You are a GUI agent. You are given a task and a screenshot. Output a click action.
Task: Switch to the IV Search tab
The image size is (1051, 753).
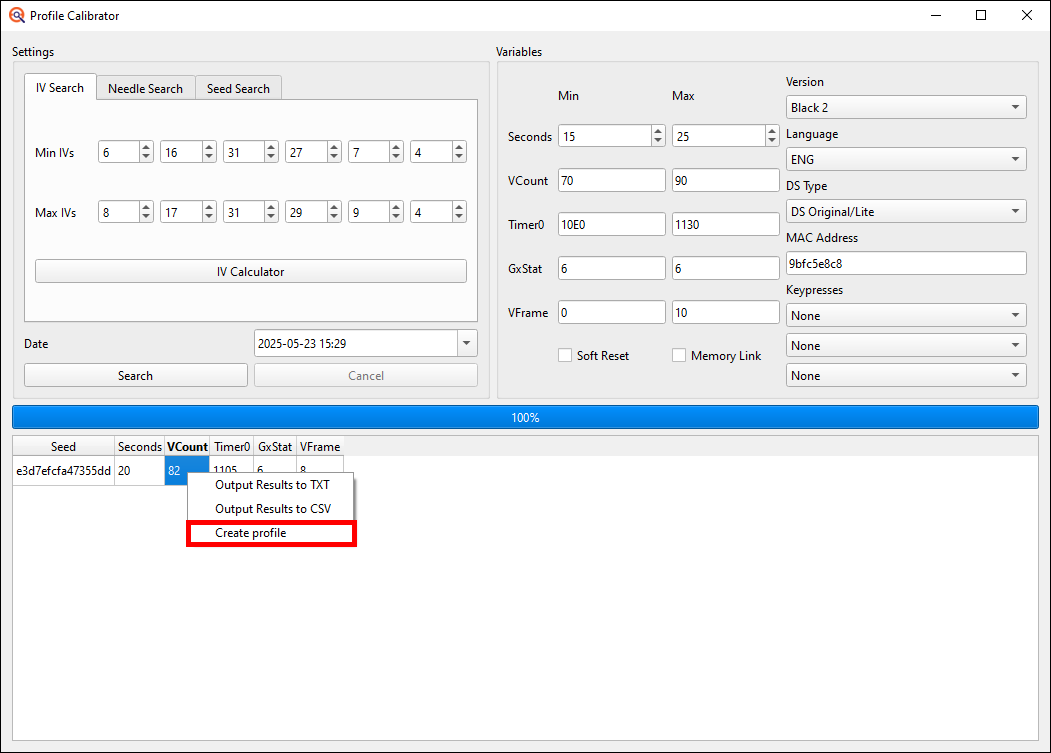[x=60, y=88]
